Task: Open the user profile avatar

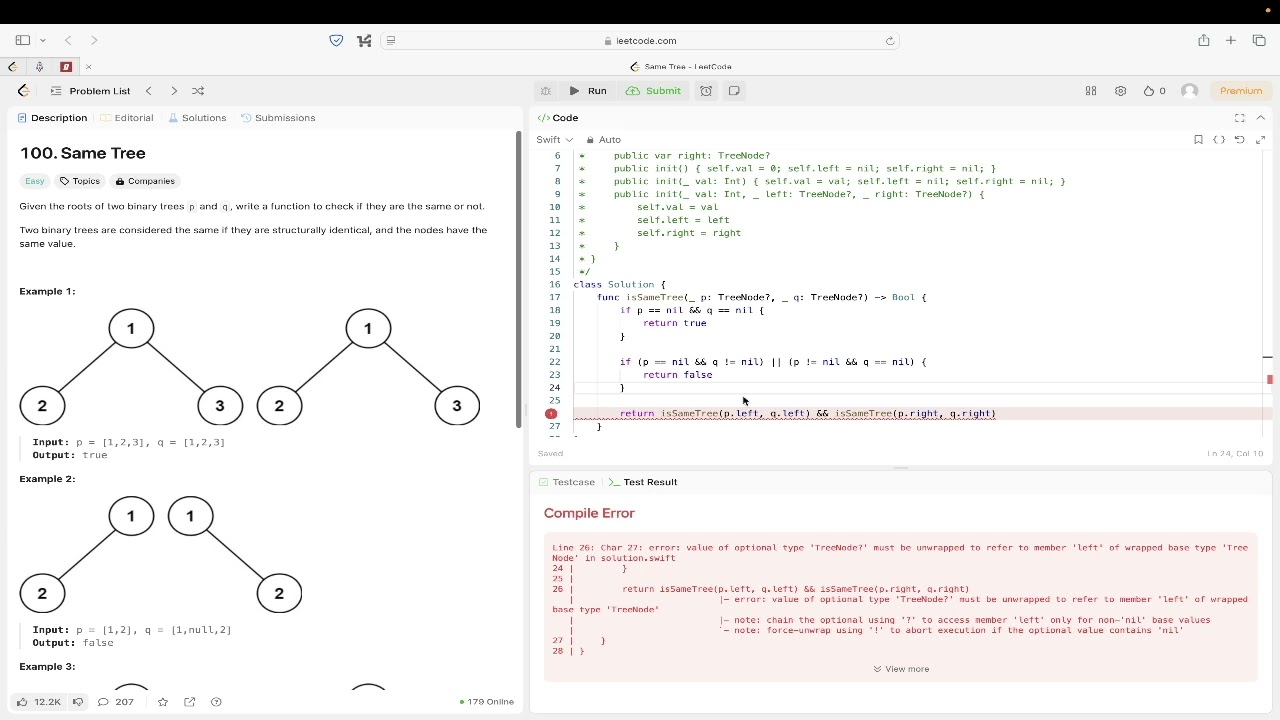Action: (1190, 91)
